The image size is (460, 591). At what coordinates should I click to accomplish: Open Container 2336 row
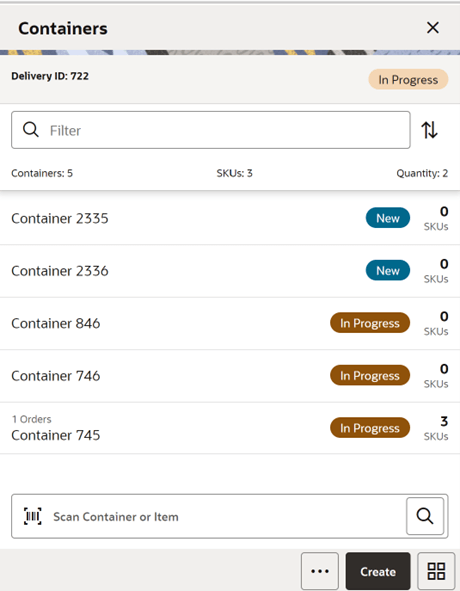tap(230, 271)
